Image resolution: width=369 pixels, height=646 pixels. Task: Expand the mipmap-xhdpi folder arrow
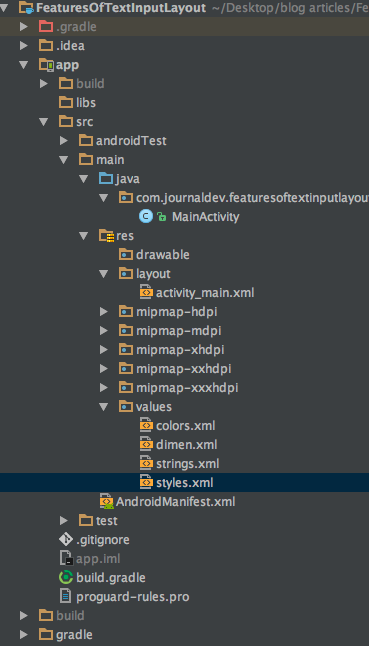(103, 350)
